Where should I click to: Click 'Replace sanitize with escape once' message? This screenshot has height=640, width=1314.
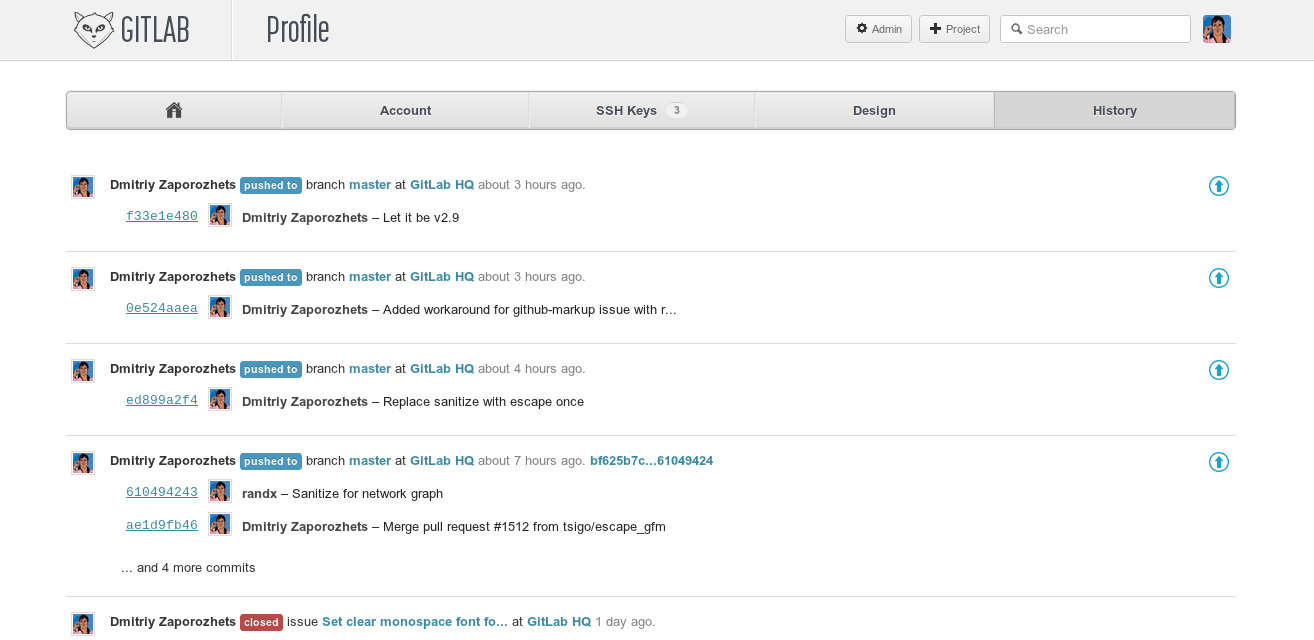click(483, 402)
